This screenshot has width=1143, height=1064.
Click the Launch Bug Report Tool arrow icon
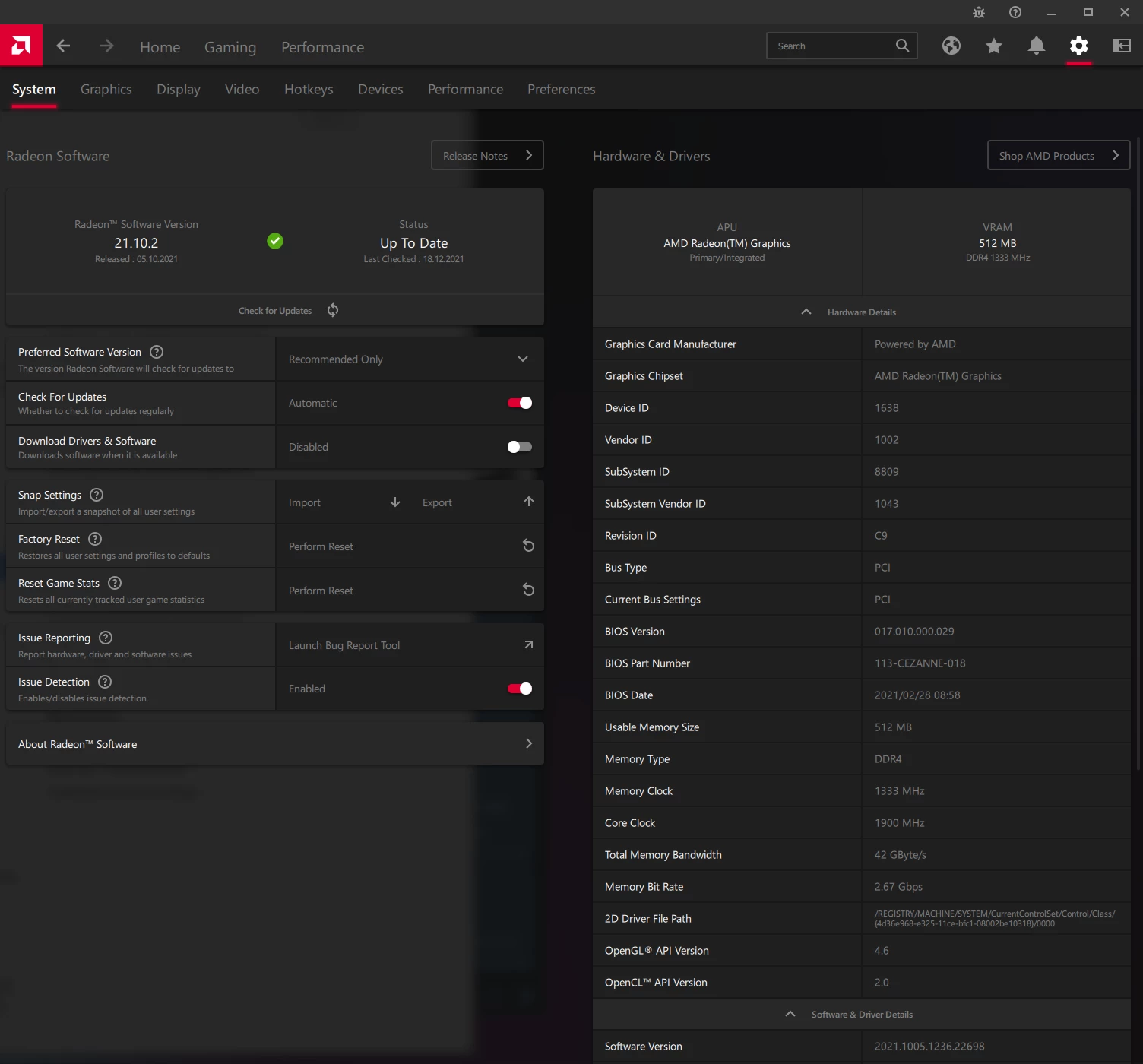click(528, 644)
